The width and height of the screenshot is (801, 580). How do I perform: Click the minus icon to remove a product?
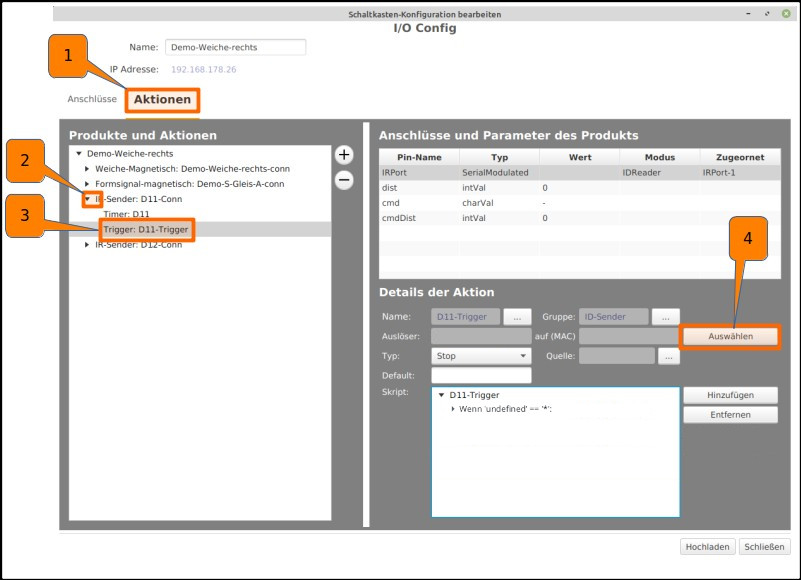tap(345, 181)
